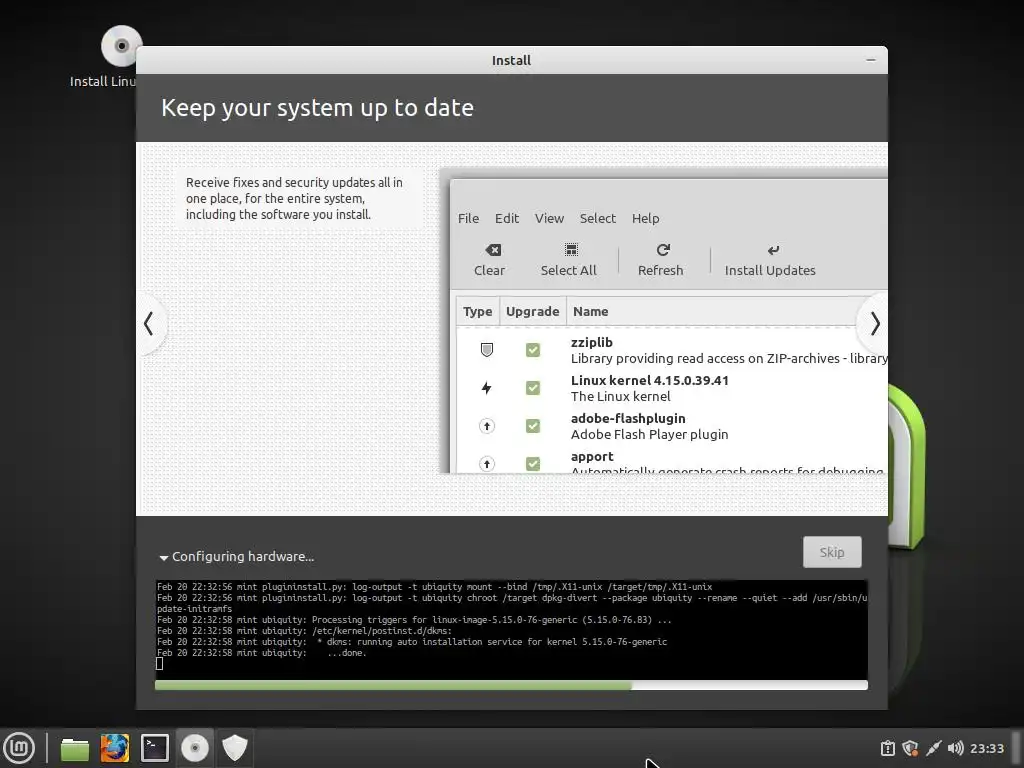The height and width of the screenshot is (768, 1024).
Task: Open the clipboard-style tray icon
Action: [x=888, y=748]
